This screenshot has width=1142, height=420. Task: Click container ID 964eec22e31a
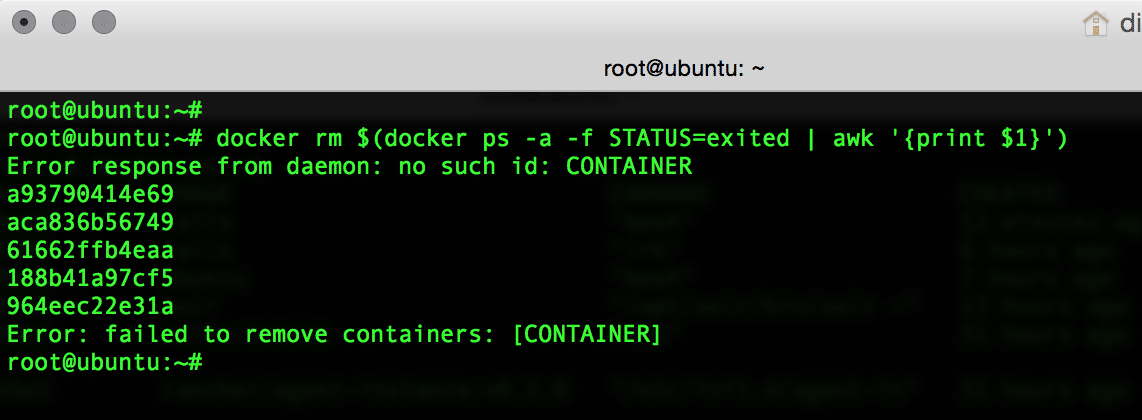pos(90,306)
